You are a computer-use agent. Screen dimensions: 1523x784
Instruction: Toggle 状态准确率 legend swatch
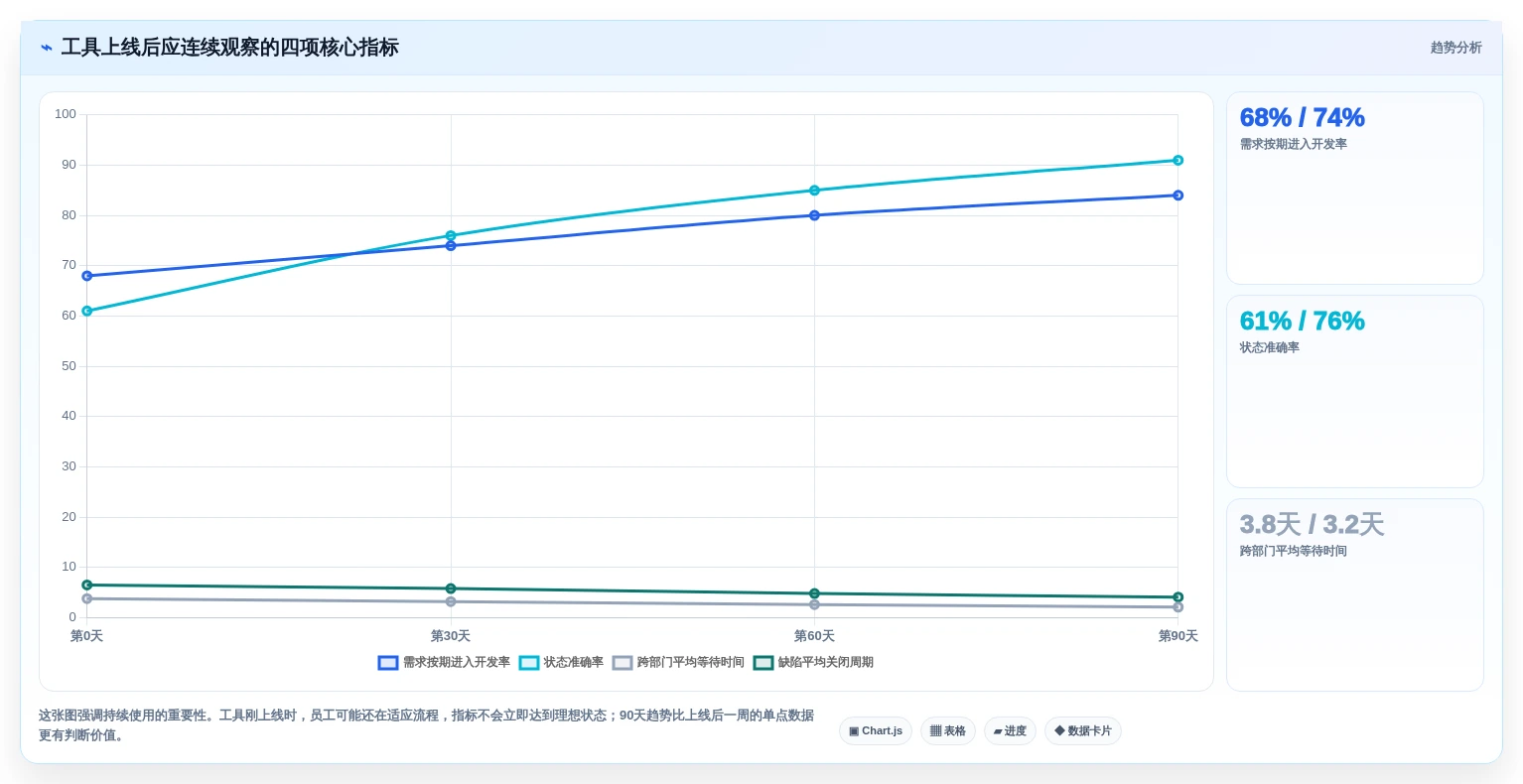[x=529, y=663]
